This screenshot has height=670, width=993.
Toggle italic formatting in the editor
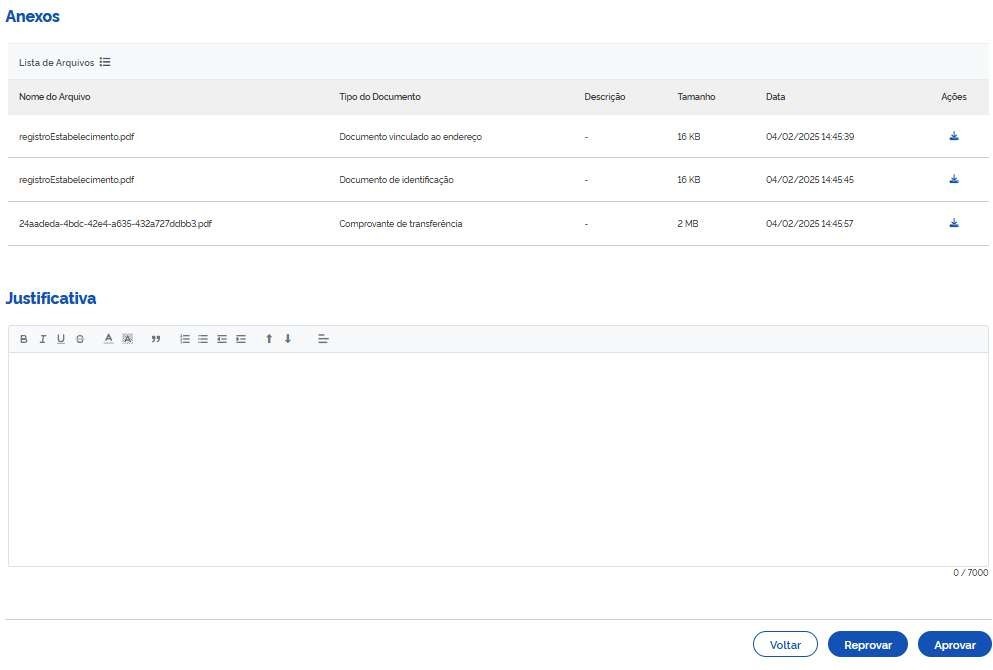tap(43, 339)
